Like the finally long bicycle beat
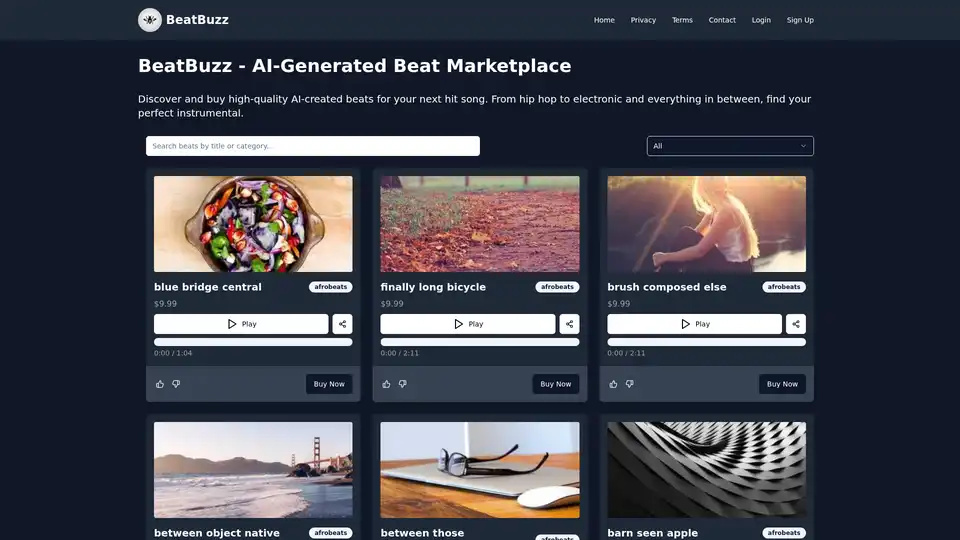This screenshot has width=960, height=540. 386,384
